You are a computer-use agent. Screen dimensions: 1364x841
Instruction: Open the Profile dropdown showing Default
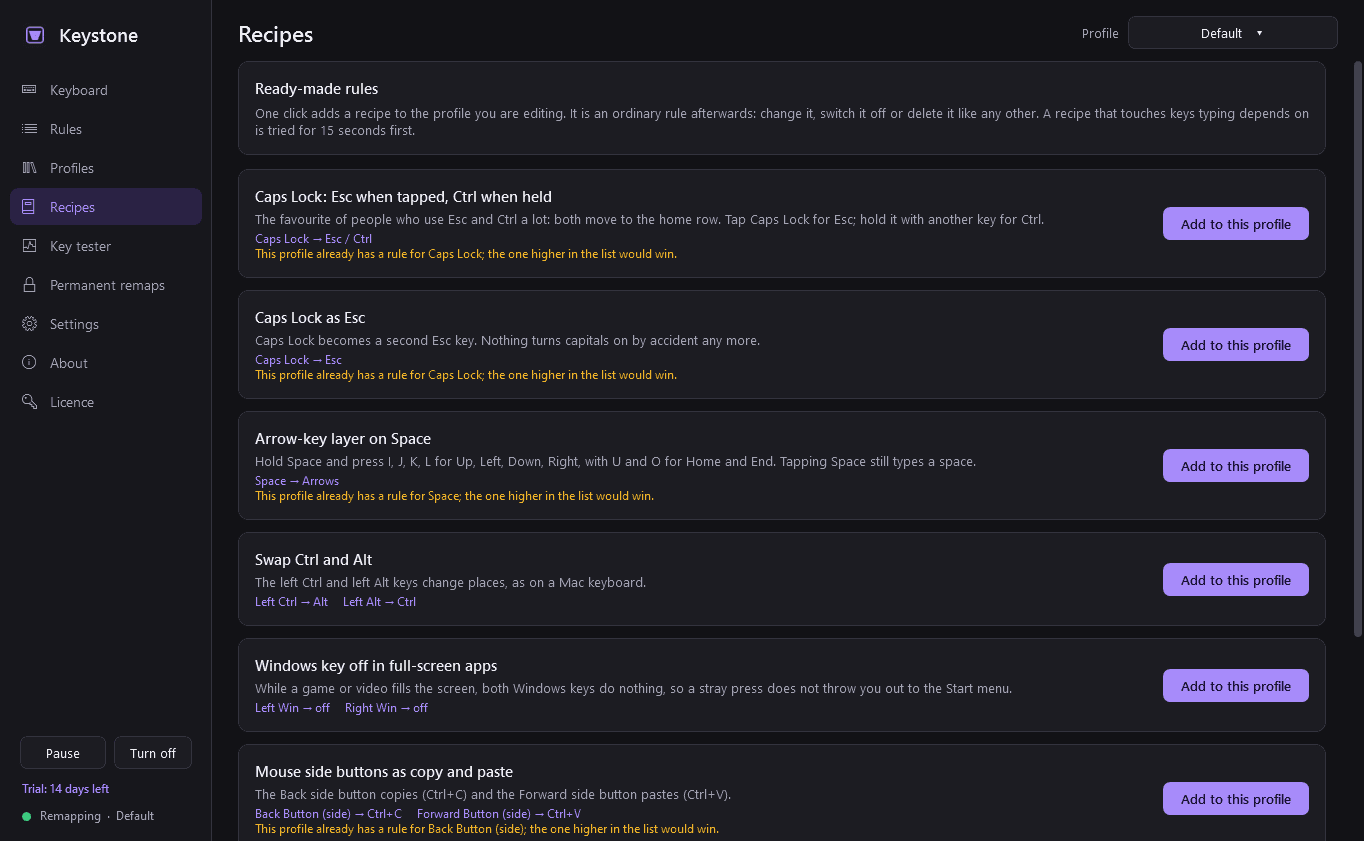[1232, 33]
